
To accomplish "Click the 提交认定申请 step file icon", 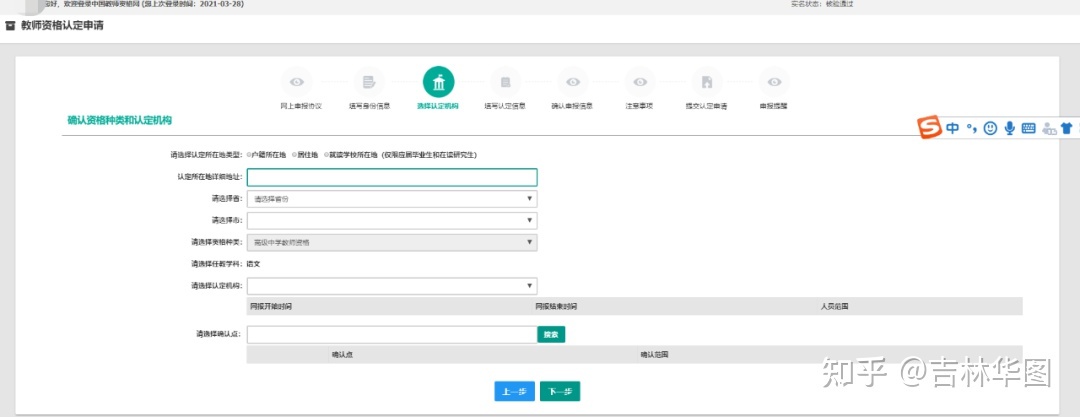I will point(707,82).
